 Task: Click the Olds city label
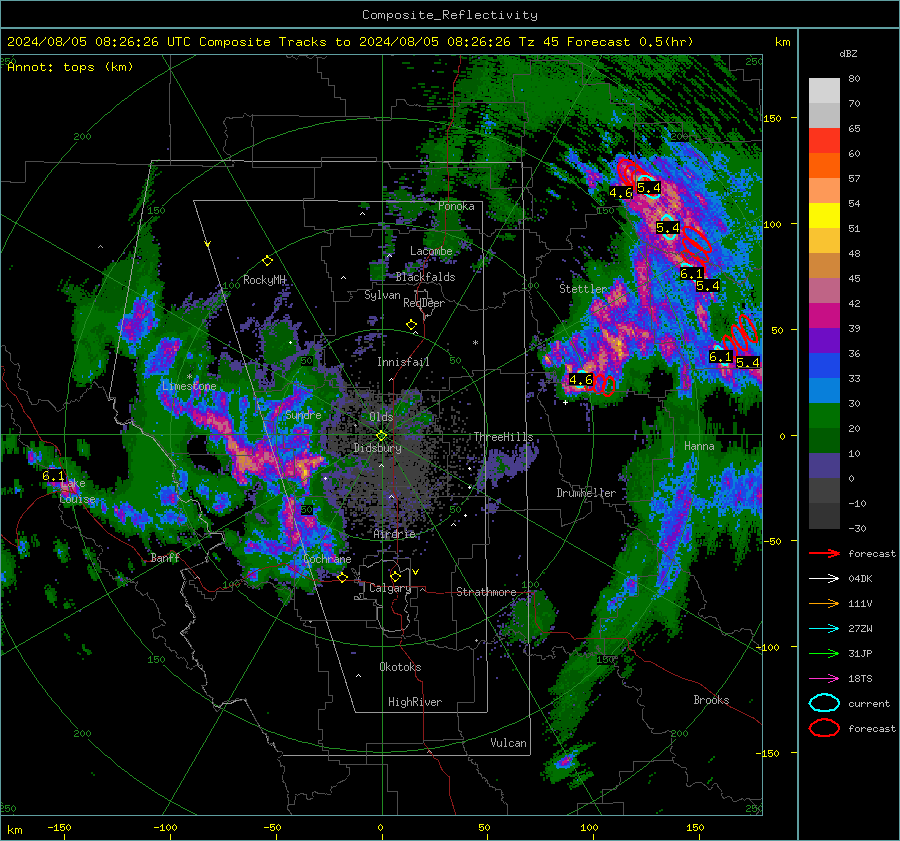coord(381,416)
